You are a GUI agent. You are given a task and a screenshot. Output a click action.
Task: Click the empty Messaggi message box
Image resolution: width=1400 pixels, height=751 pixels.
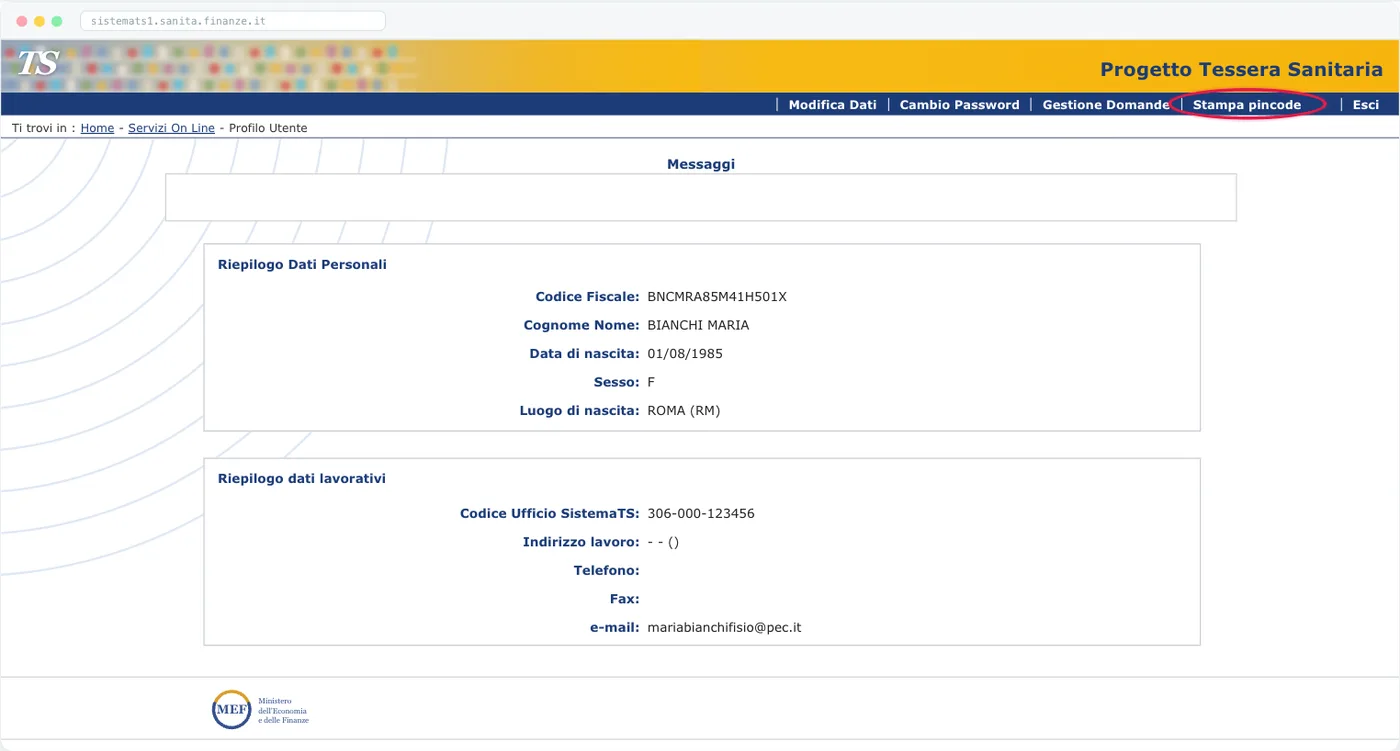coord(700,197)
